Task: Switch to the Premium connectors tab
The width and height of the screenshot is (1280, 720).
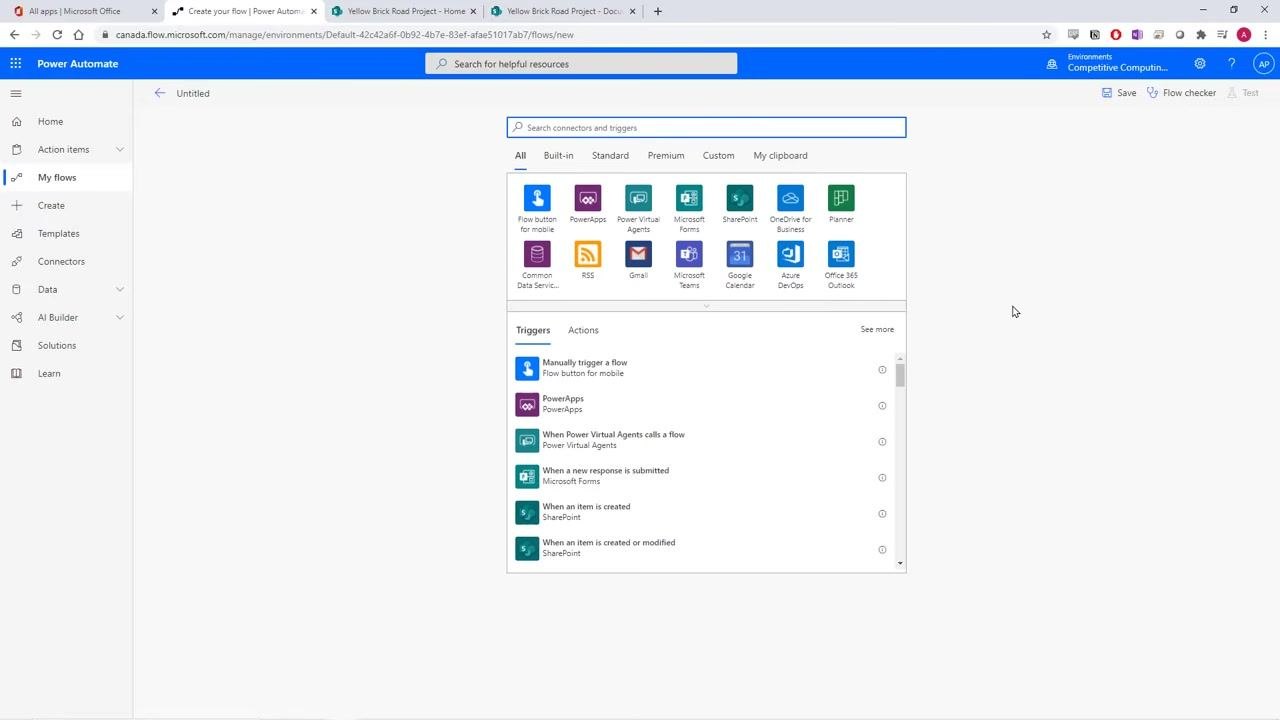Action: tap(666, 155)
